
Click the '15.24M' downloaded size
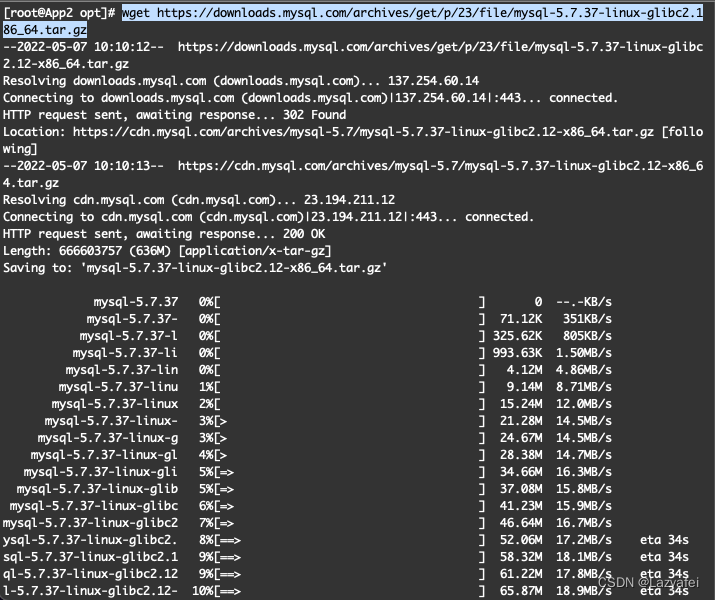click(x=521, y=404)
